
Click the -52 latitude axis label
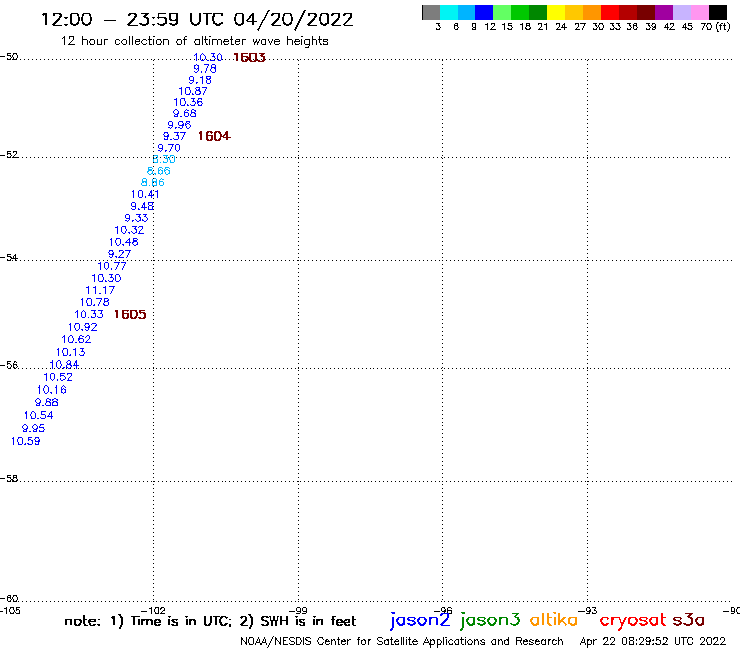(9, 155)
